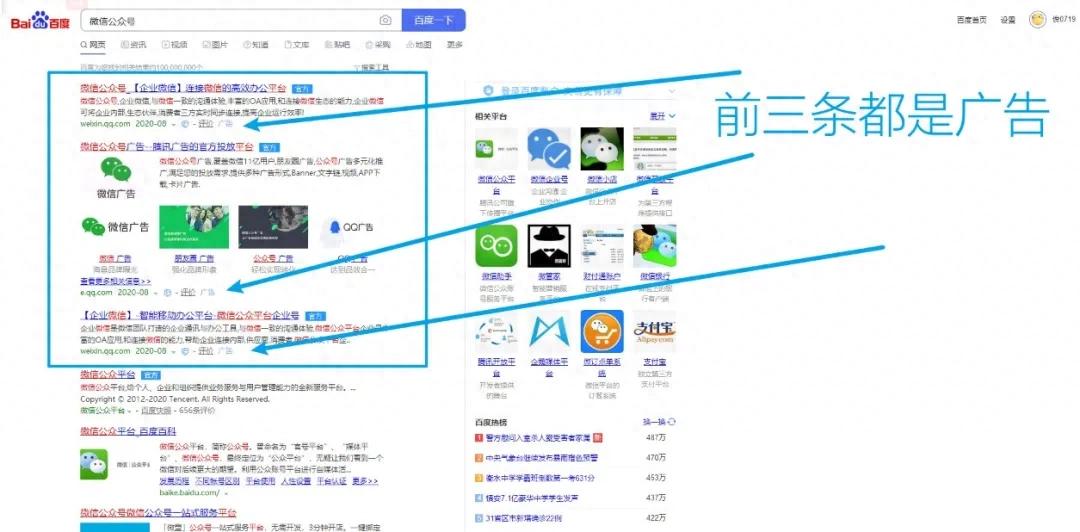Click the black hat detective icon
Viewport: 1080px width, 532px height.
pos(549,245)
